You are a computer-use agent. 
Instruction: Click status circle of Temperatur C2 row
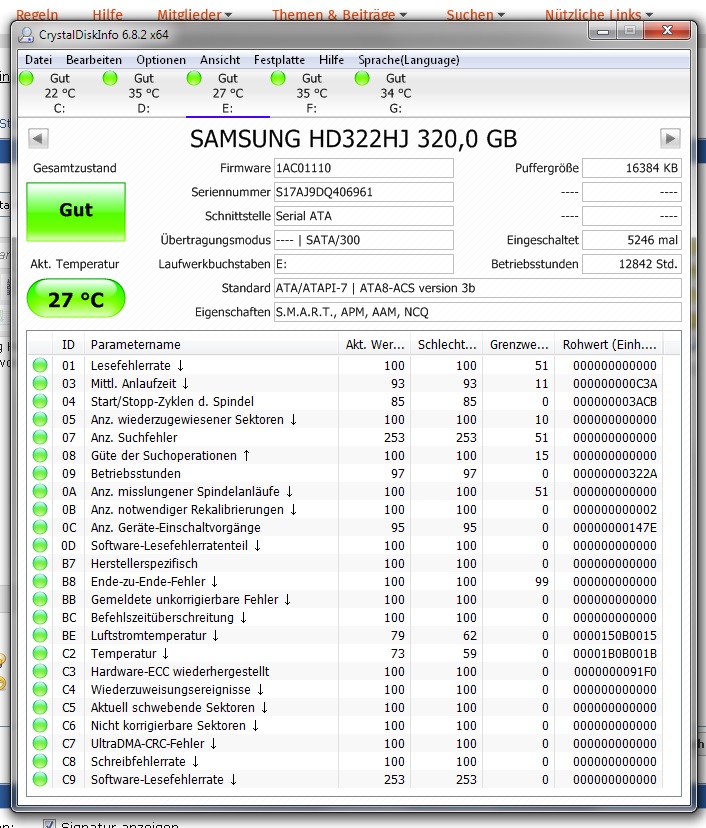40,653
